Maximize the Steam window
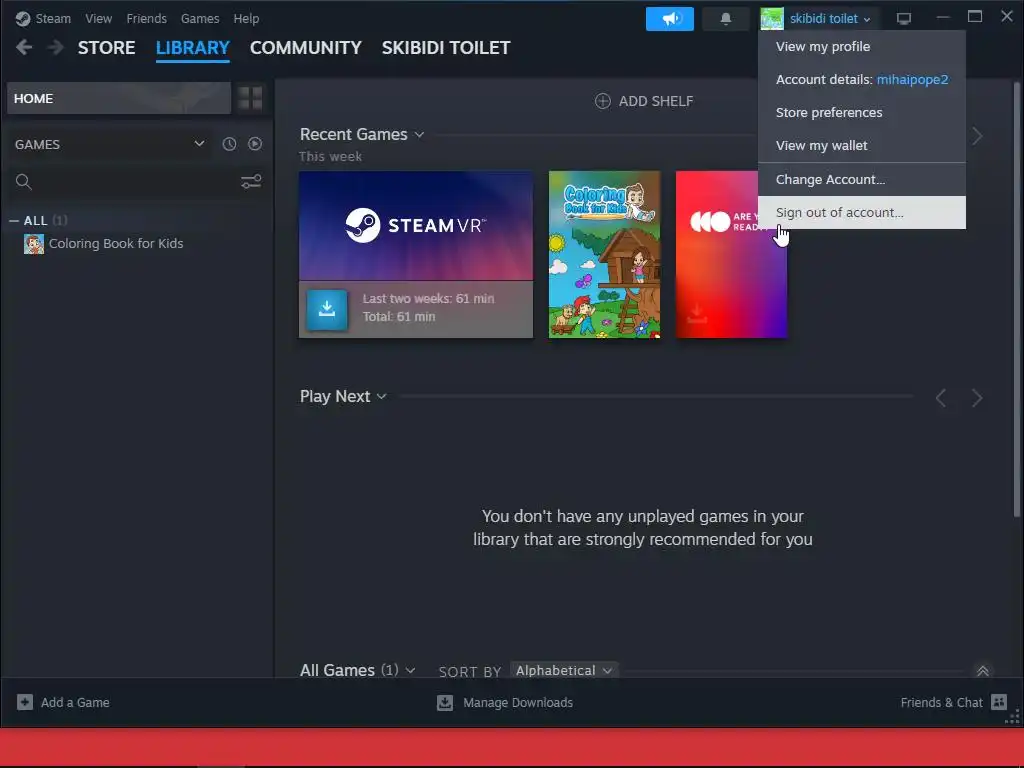This screenshot has width=1024, height=768. tap(974, 17)
